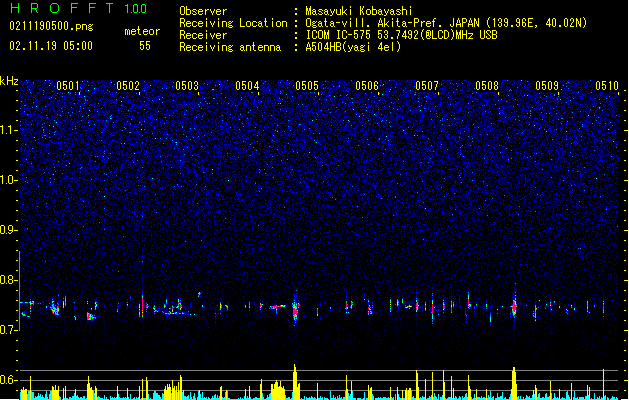The width and height of the screenshot is (629, 400).
Task: Select the file name 0211190500.png
Action: [51, 26]
